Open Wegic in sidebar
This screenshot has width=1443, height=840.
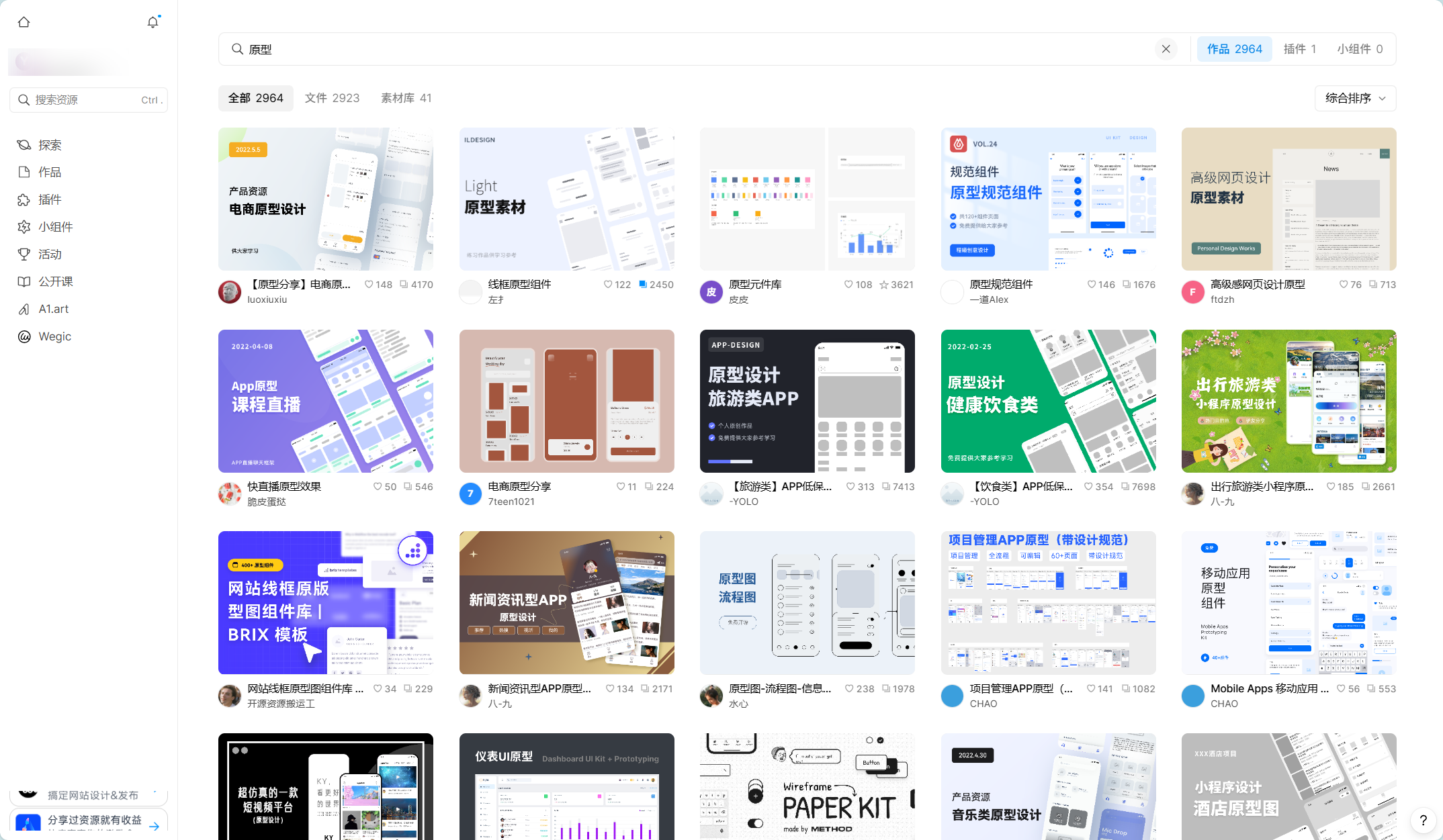click(x=54, y=336)
